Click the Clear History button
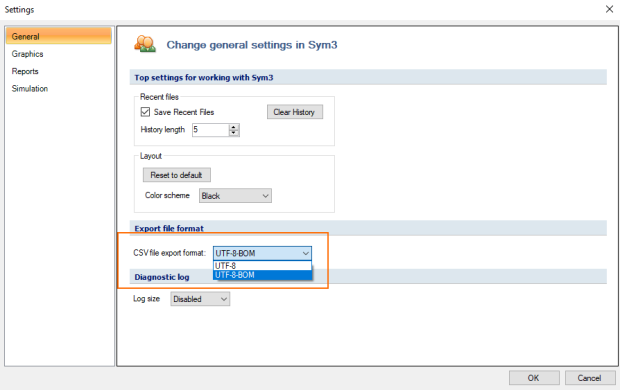620x390 pixels. click(x=295, y=112)
